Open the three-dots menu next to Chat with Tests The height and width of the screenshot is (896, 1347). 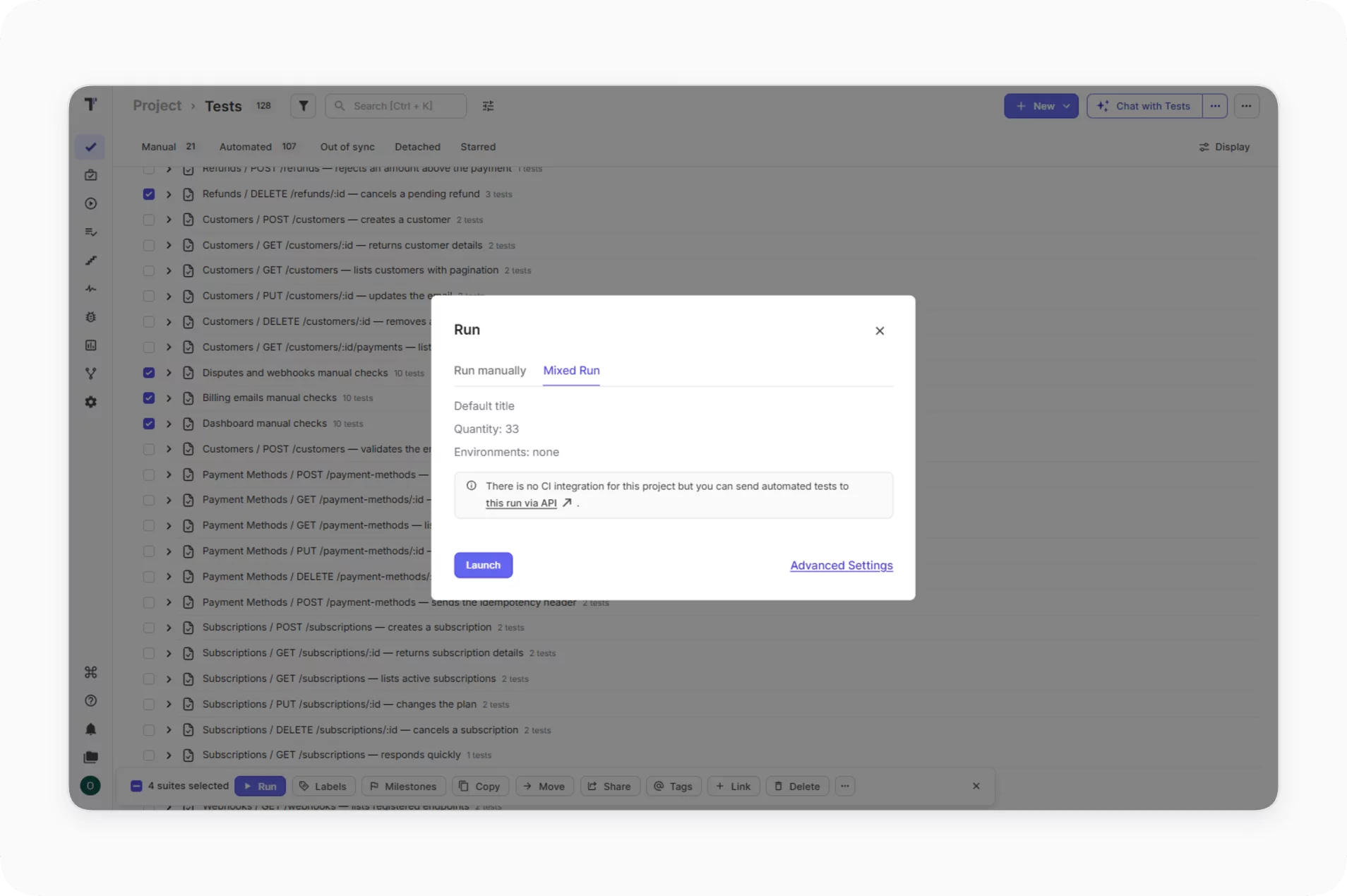1215,106
